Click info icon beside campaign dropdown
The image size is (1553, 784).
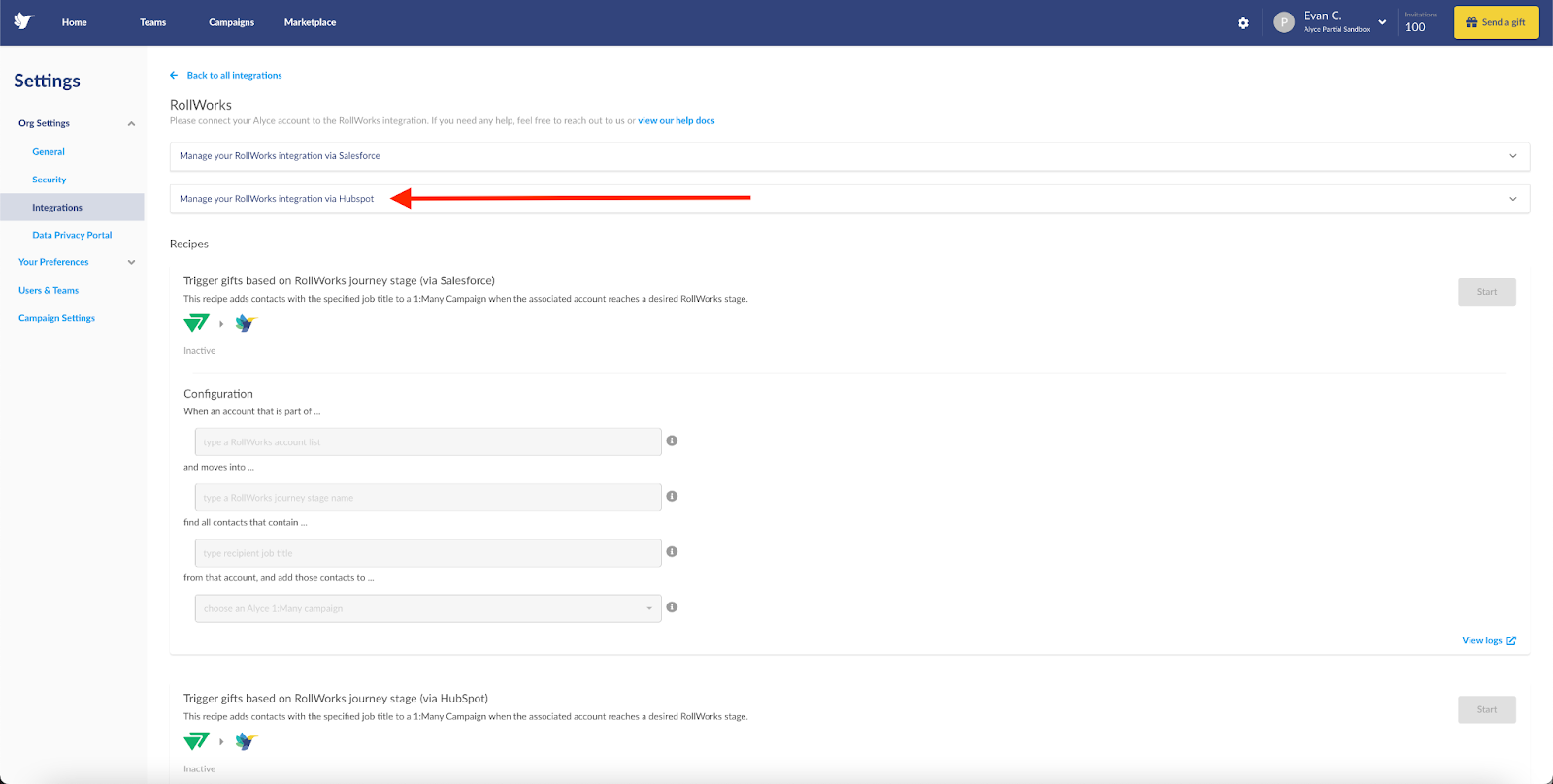coord(672,606)
